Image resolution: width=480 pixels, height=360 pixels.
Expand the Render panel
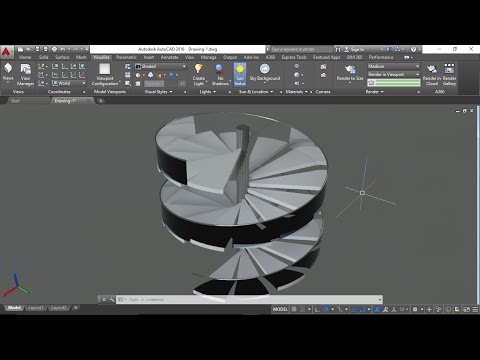pyautogui.click(x=375, y=92)
